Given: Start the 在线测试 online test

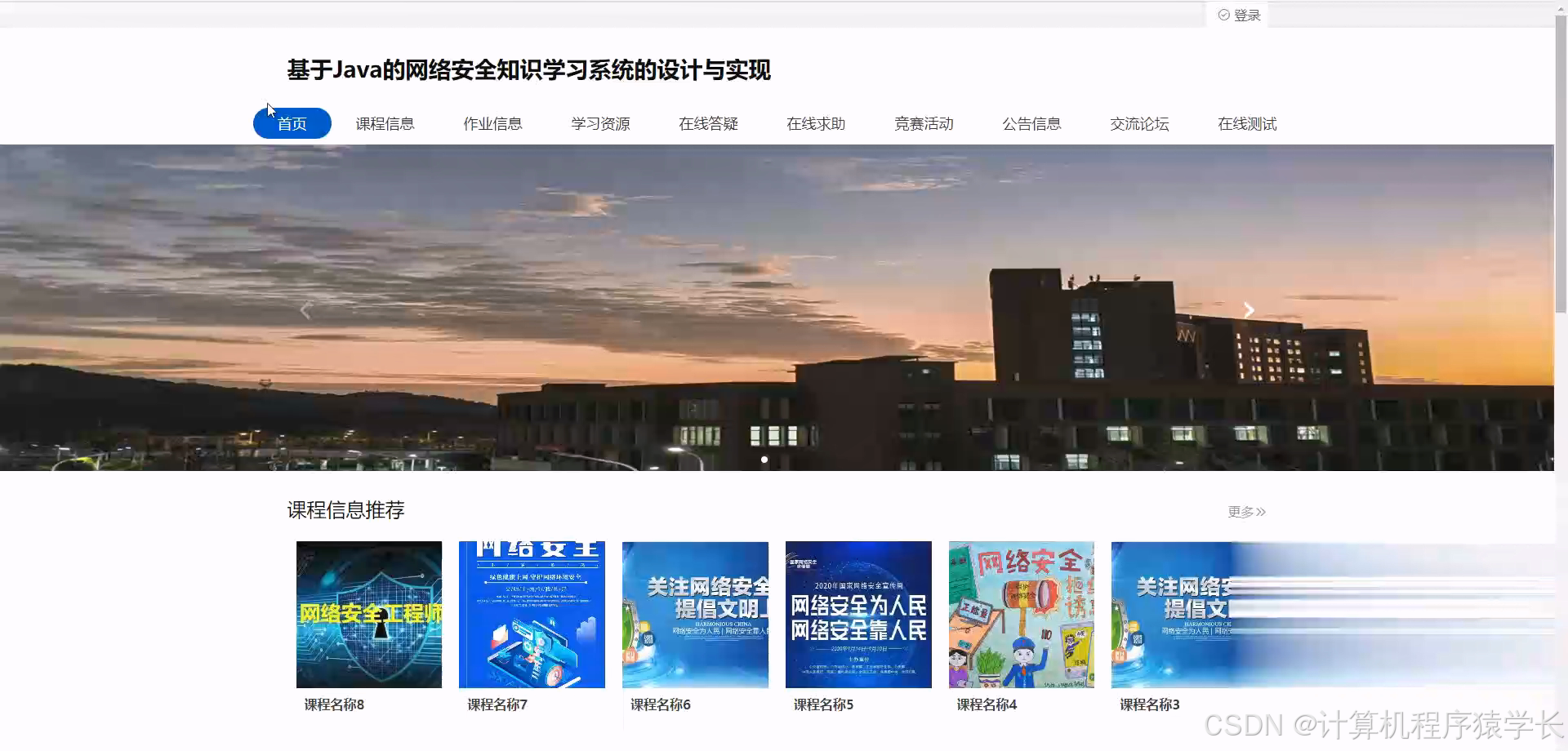Looking at the screenshot, I should (1247, 123).
